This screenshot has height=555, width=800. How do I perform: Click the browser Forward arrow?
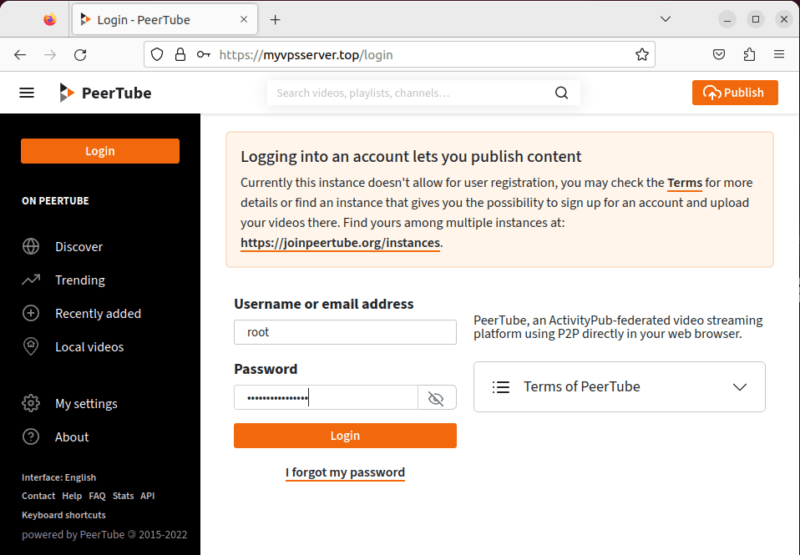point(50,55)
